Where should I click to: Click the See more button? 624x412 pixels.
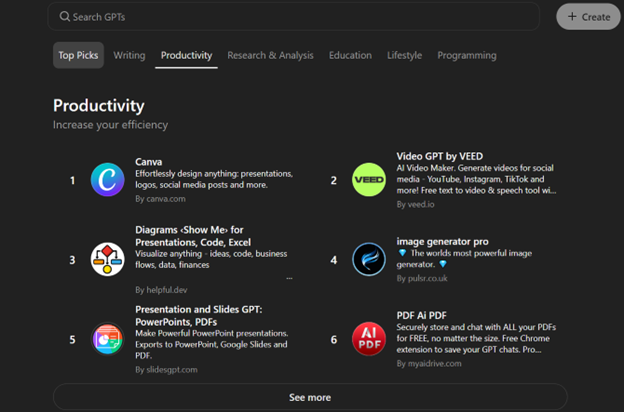(310, 397)
